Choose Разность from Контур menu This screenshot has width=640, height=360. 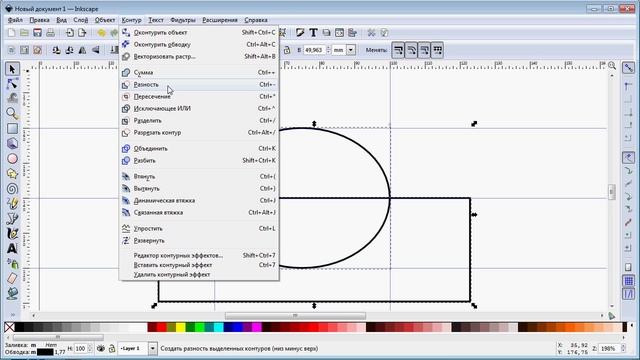[x=199, y=84]
